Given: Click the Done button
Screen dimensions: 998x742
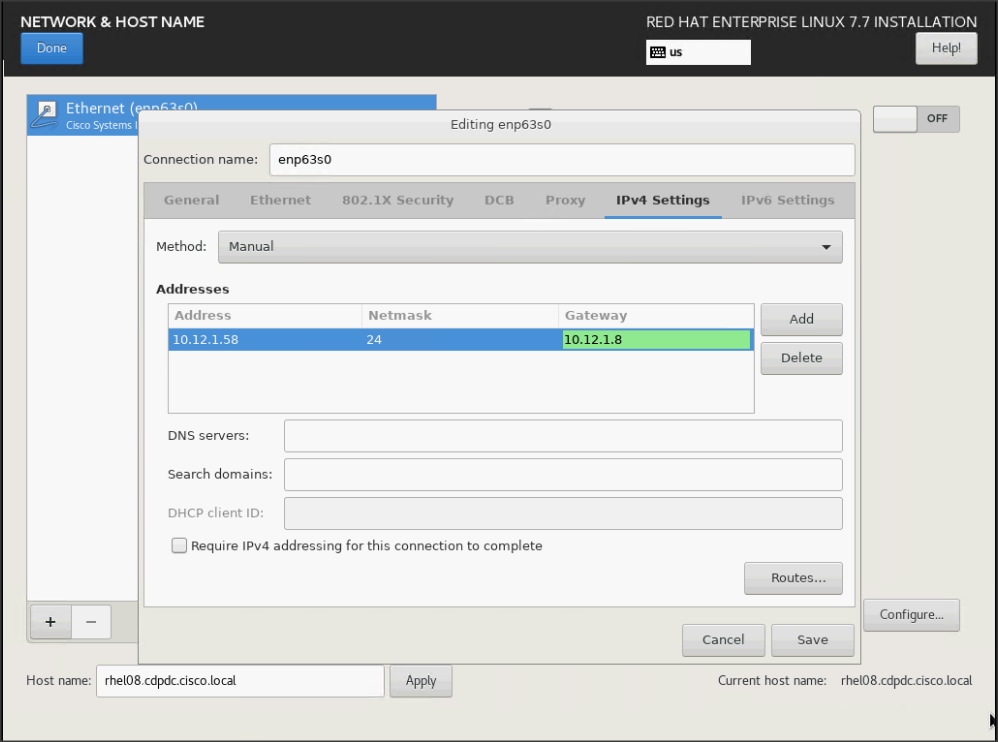Looking at the screenshot, I should click(52, 48).
